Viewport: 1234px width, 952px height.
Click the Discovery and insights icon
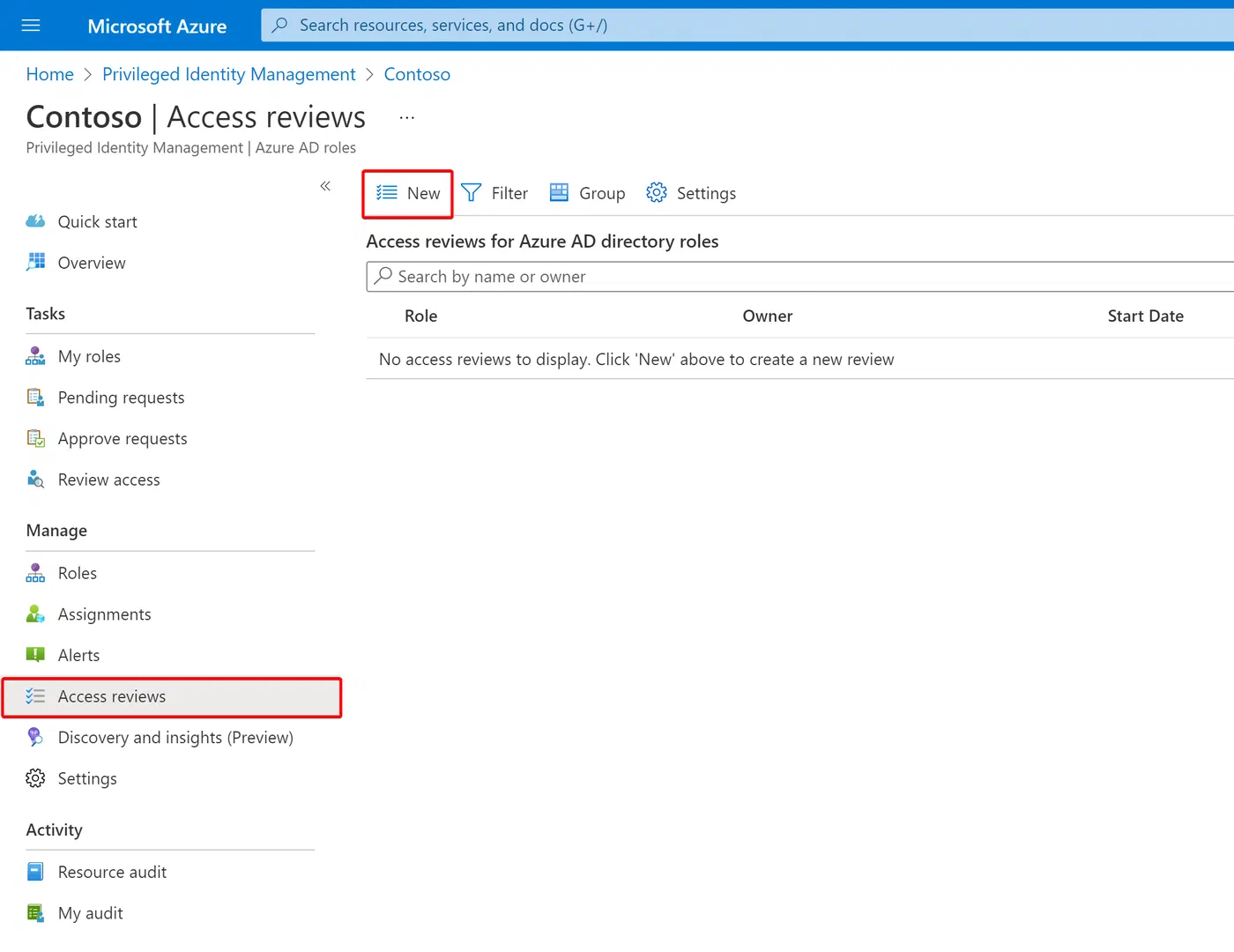pos(35,737)
